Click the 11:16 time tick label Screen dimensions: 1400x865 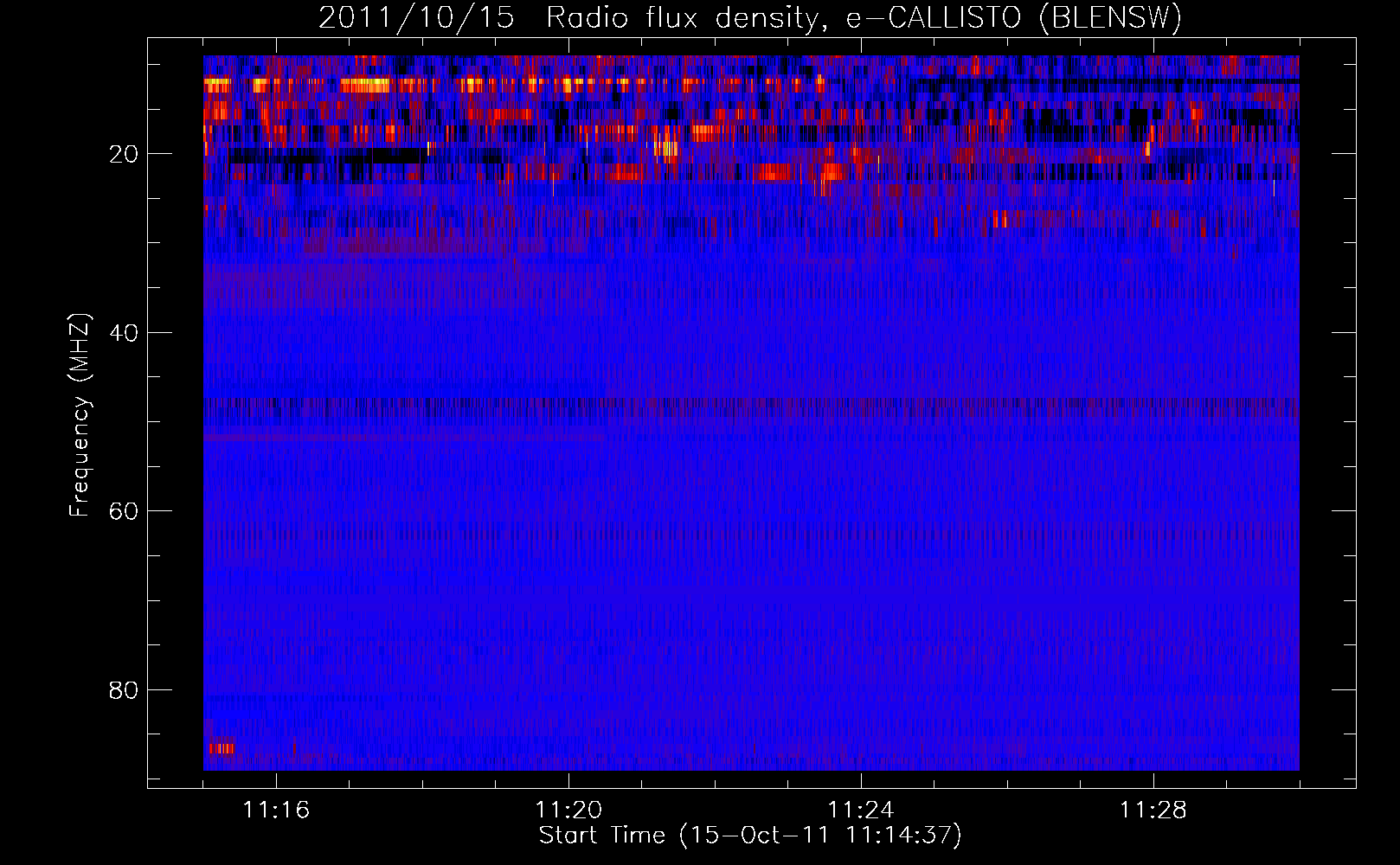coord(276,810)
